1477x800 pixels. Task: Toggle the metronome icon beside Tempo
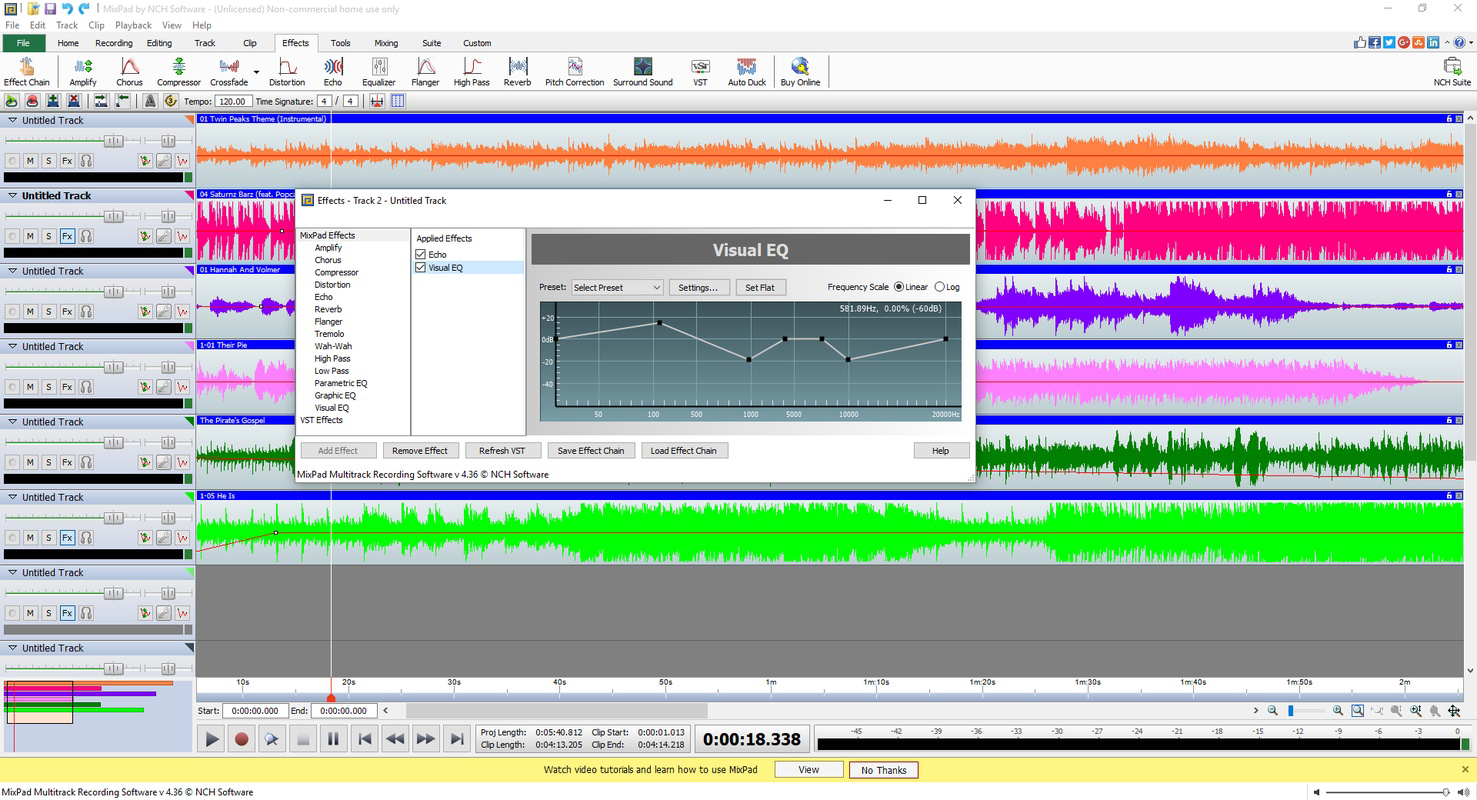point(150,101)
